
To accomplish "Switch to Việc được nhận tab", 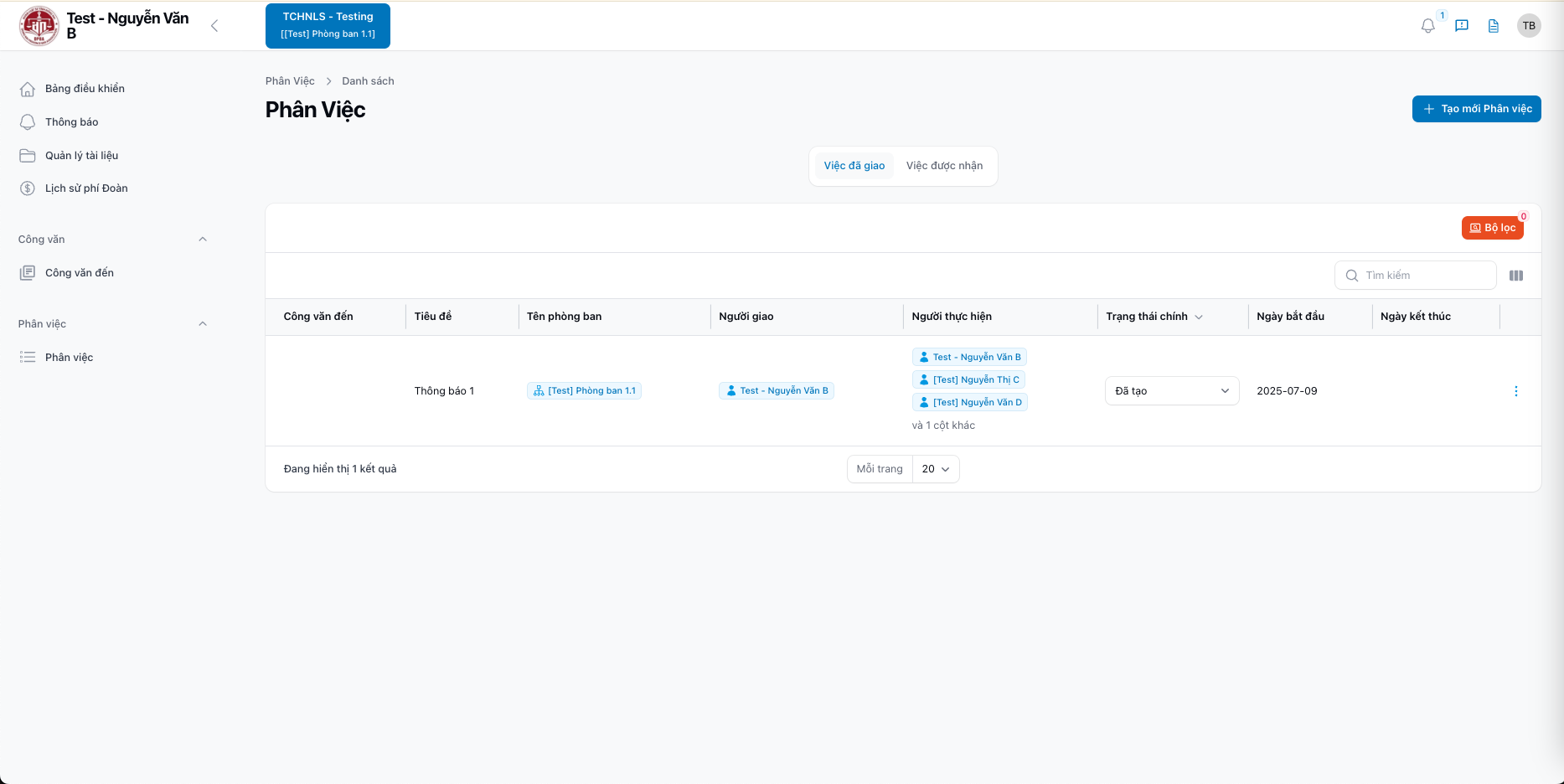I will coord(944,166).
